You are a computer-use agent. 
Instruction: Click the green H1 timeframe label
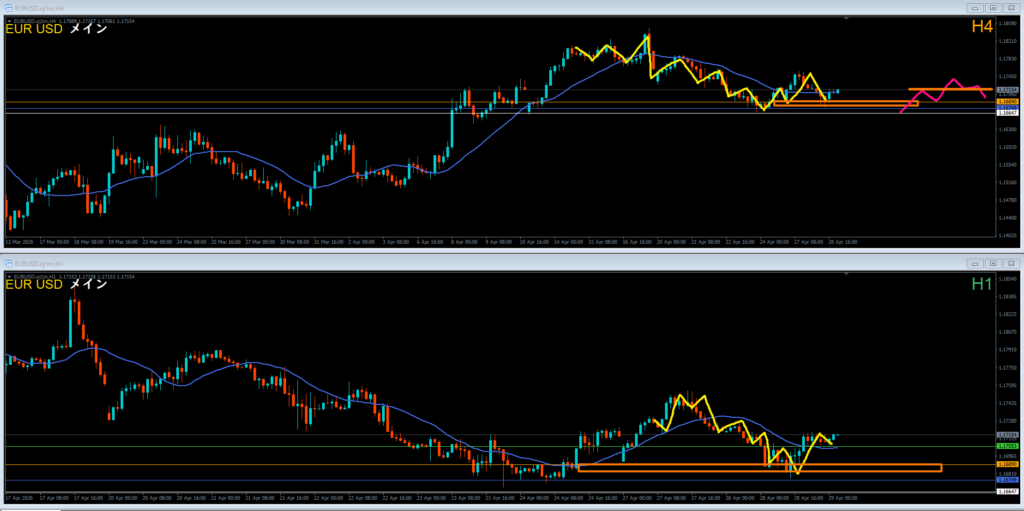click(982, 283)
